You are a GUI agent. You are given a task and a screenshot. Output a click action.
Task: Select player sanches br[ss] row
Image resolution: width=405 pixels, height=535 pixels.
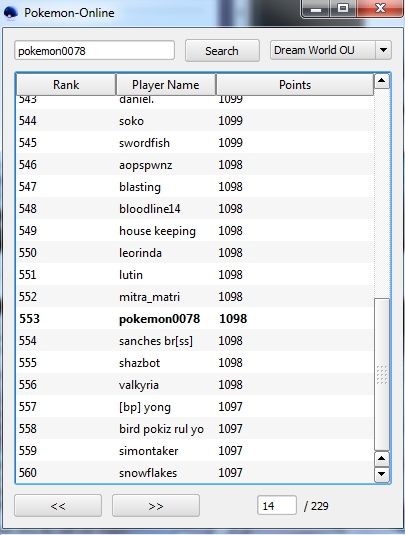(195, 341)
